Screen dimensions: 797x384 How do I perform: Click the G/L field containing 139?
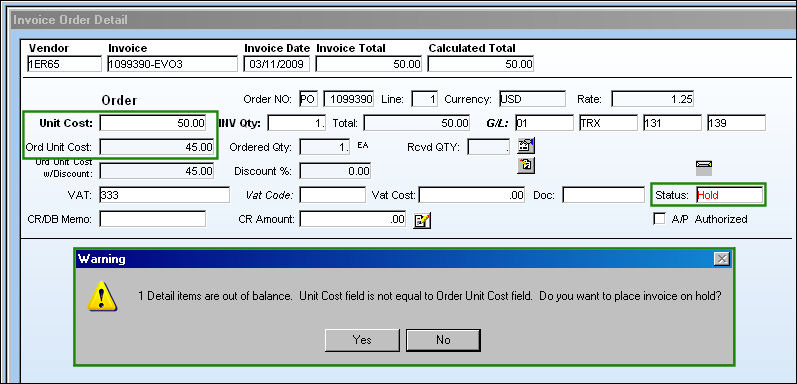pos(736,123)
